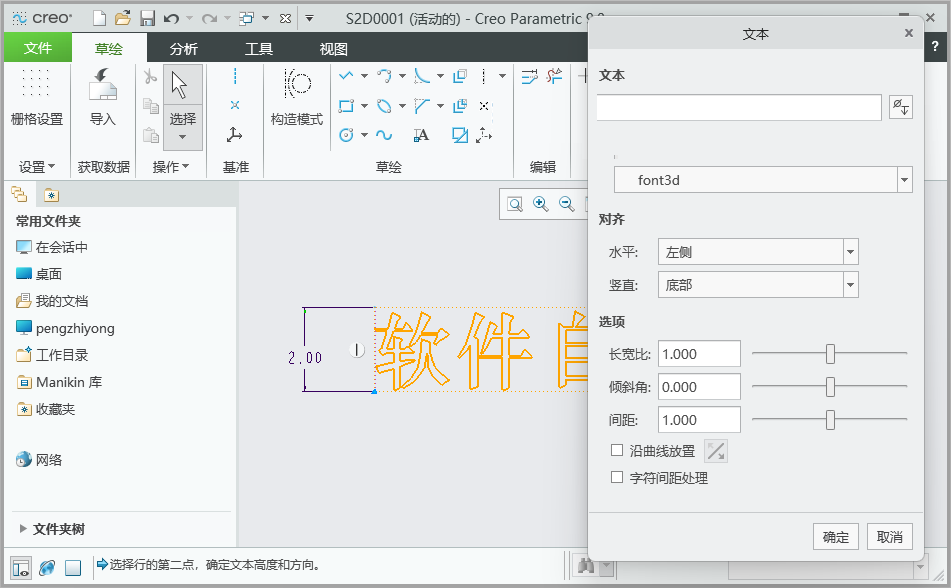Viewport: 951px width, 588px height.
Task: Select the Circle tool
Action: coord(347,134)
